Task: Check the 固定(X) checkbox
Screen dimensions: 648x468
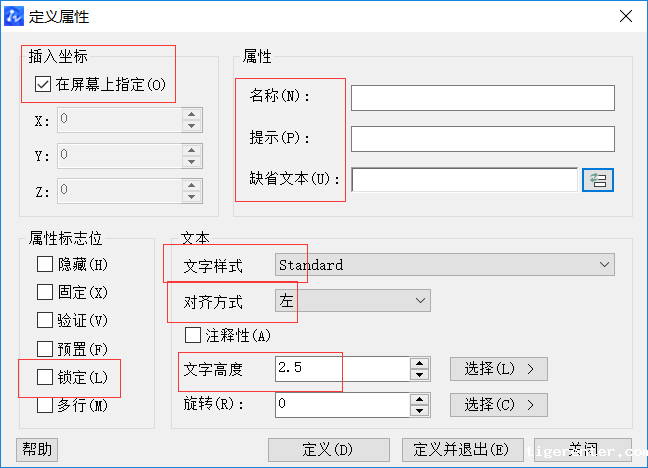Action: click(45, 293)
